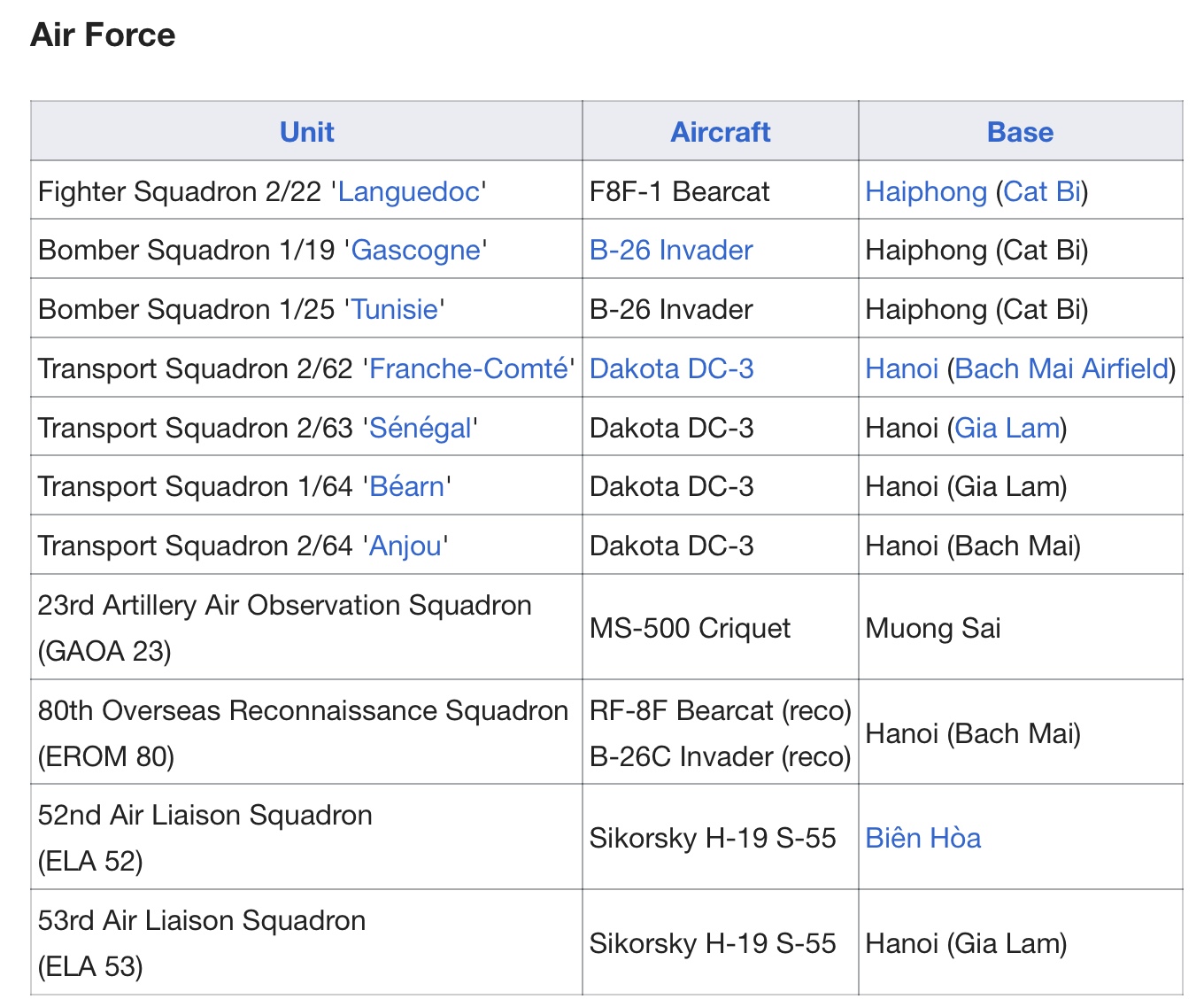Follow the Béarn link
Image resolution: width=1204 pixels, height=1007 pixels.
[x=407, y=486]
